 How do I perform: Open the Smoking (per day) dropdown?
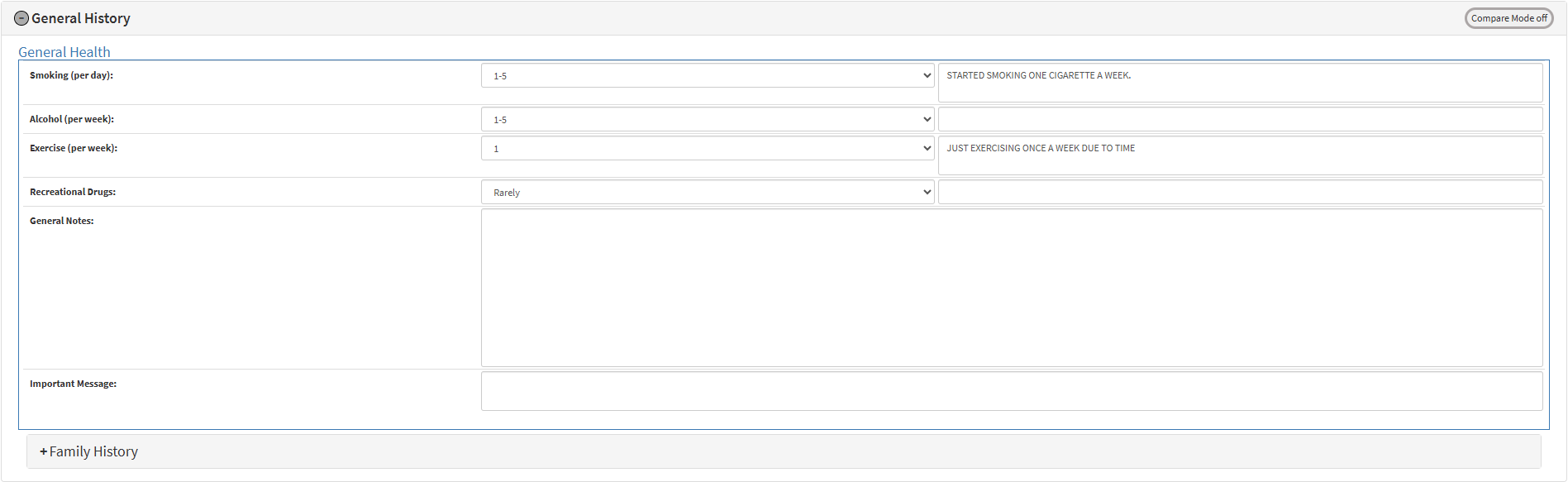click(x=707, y=75)
